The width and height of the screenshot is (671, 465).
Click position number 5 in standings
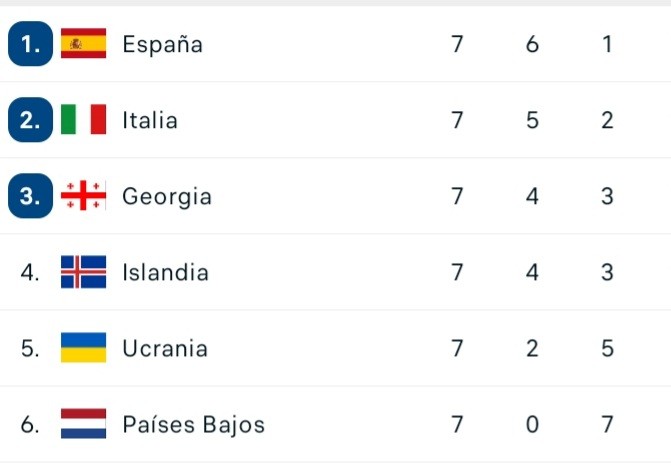(x=29, y=348)
